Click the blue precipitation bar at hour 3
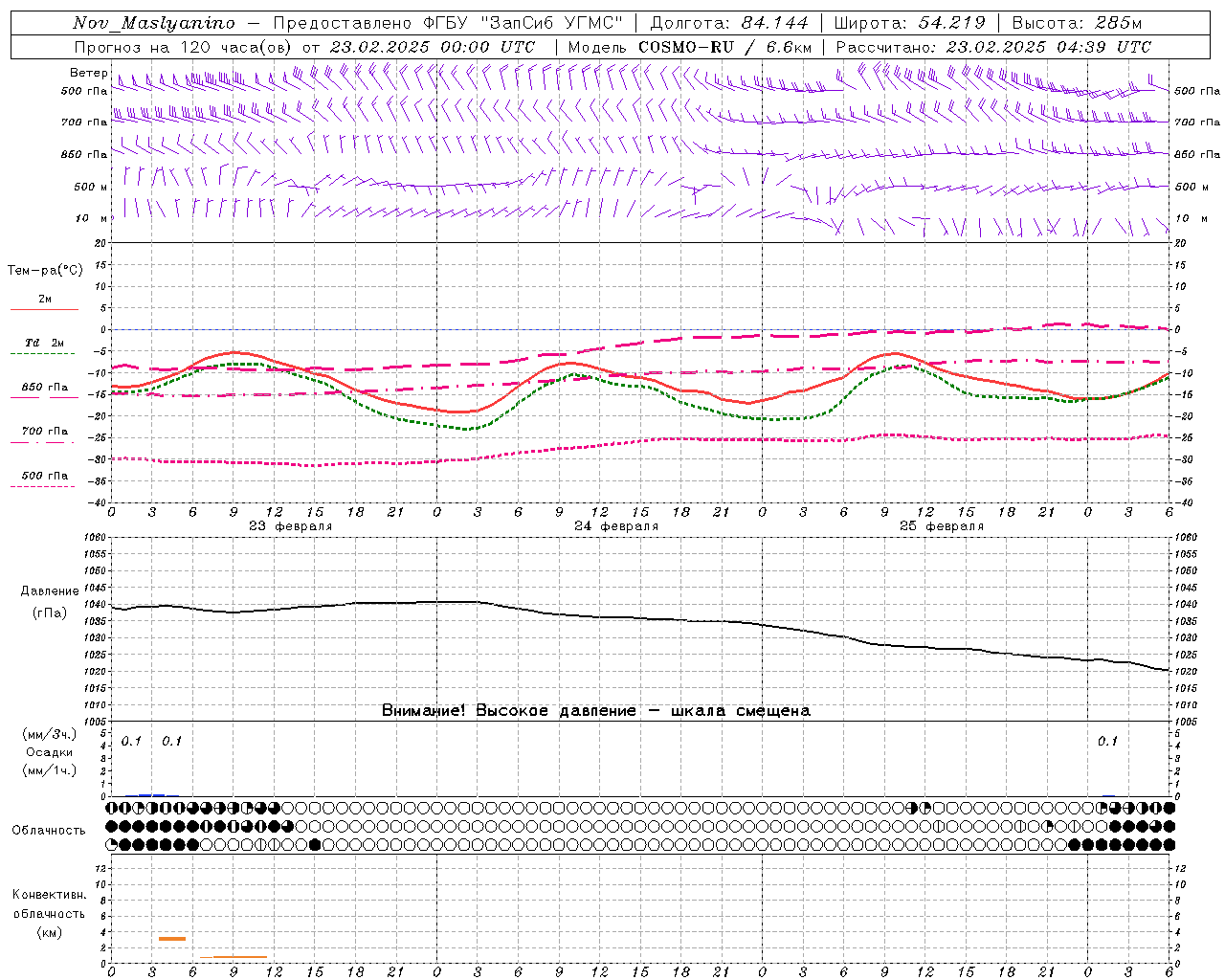The image size is (1225, 980). pos(152,795)
